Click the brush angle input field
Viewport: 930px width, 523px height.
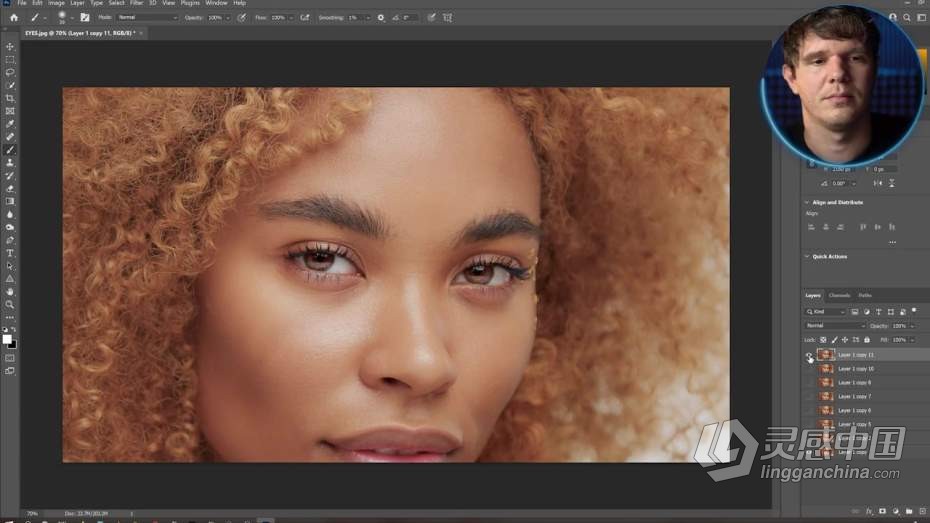[x=409, y=18]
